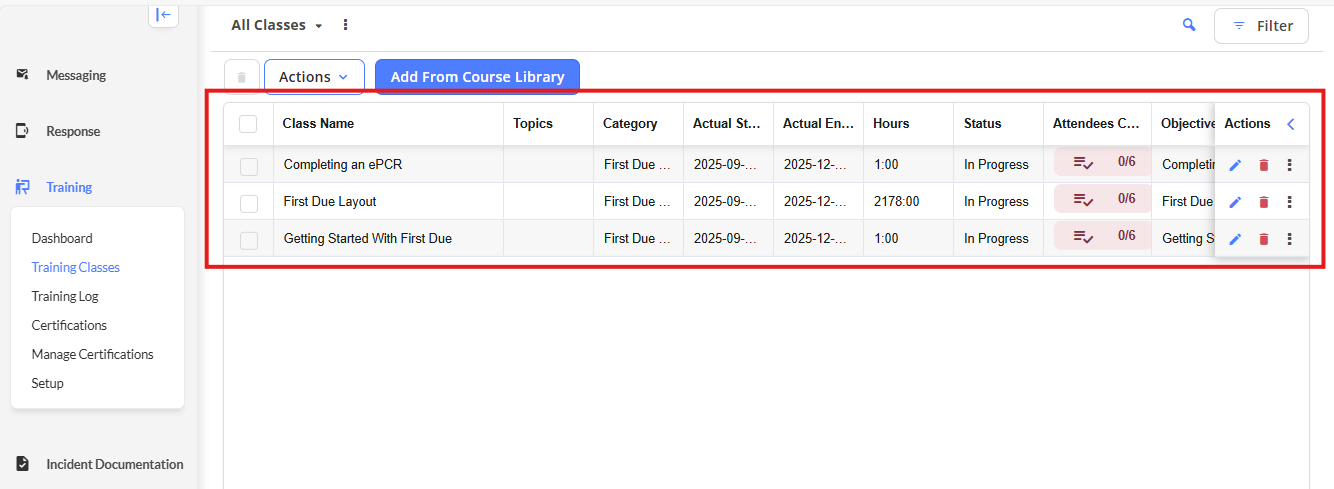Click the trash icon beside Actions dropdown
The image size is (1334, 489).
click(x=241, y=77)
